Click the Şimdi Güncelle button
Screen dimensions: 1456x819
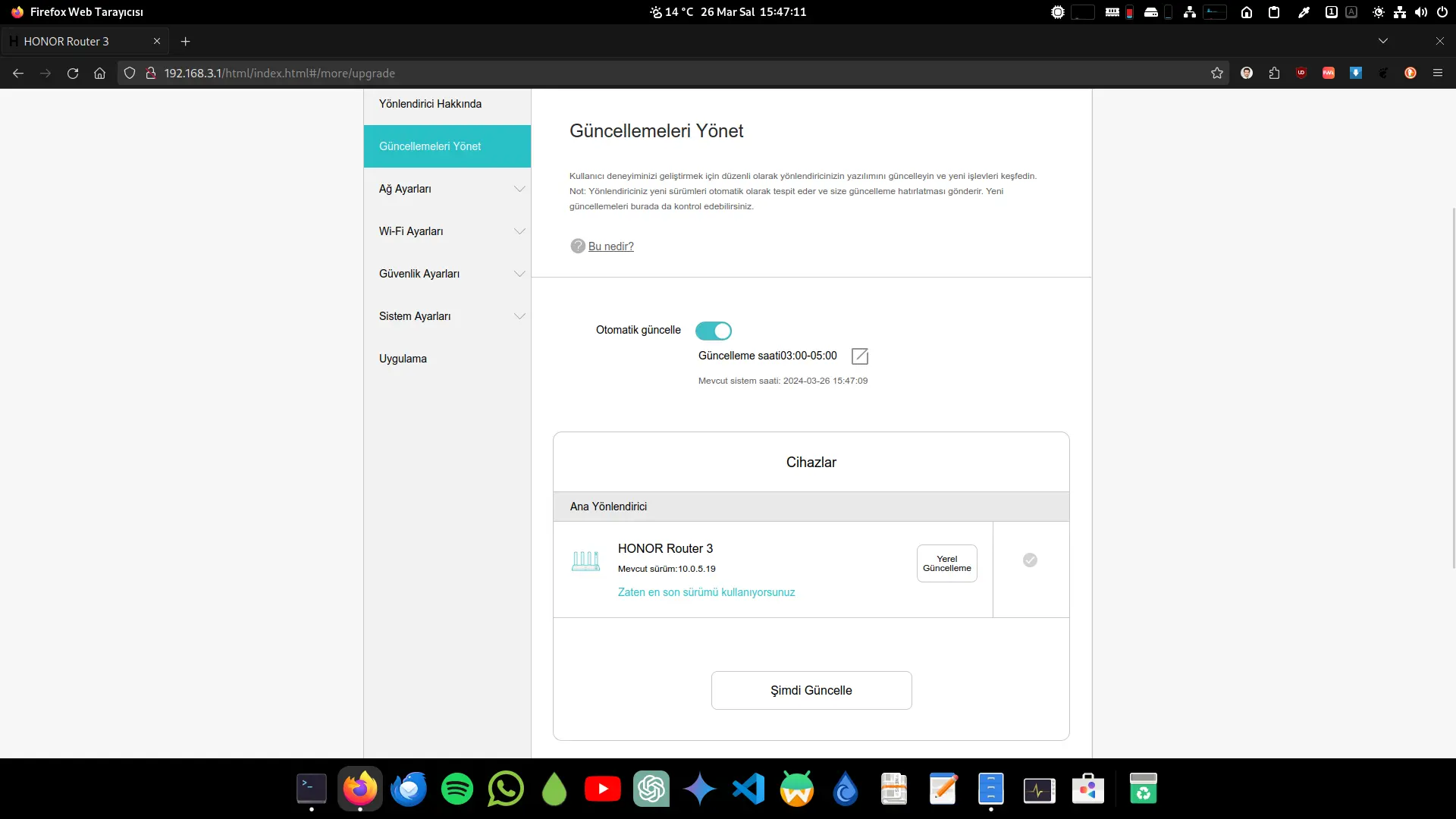(811, 690)
